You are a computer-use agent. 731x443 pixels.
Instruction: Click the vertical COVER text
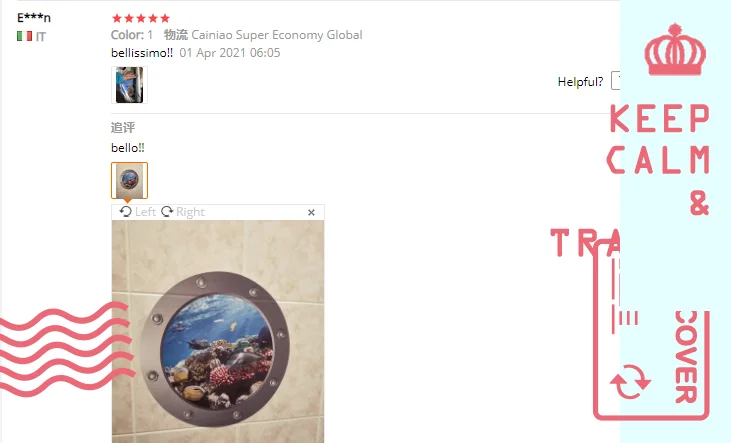686,356
